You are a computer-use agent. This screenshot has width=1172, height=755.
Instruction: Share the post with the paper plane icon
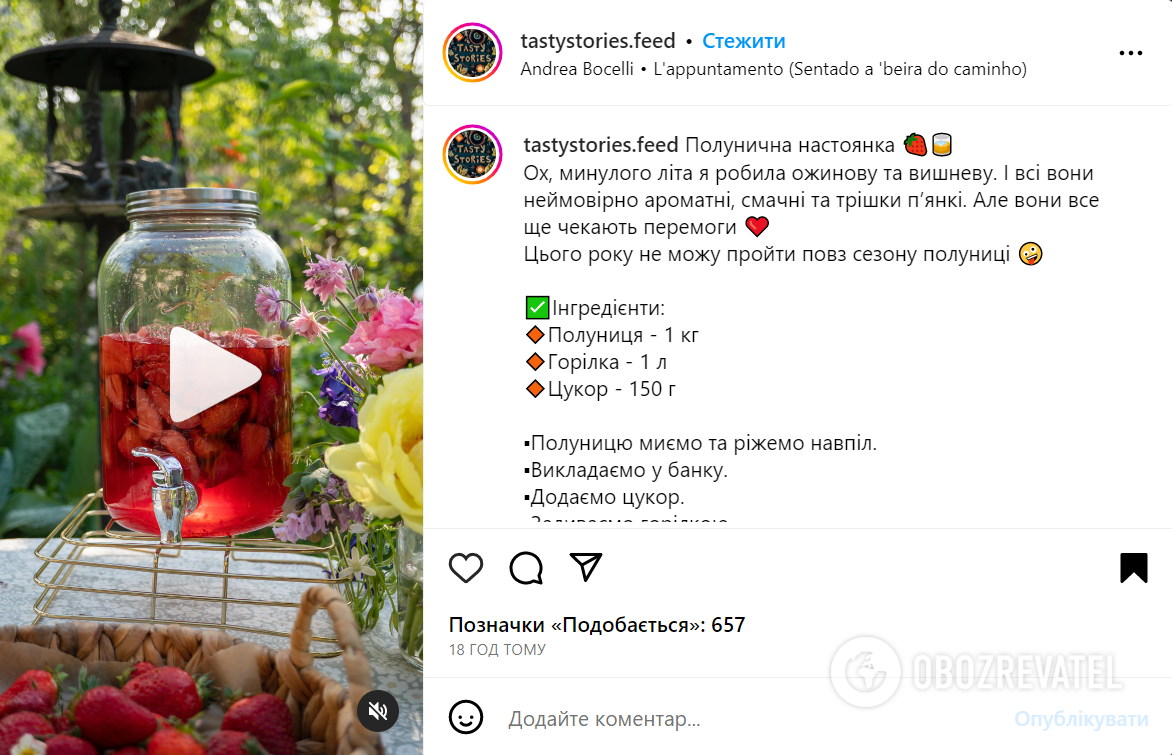tap(586, 567)
